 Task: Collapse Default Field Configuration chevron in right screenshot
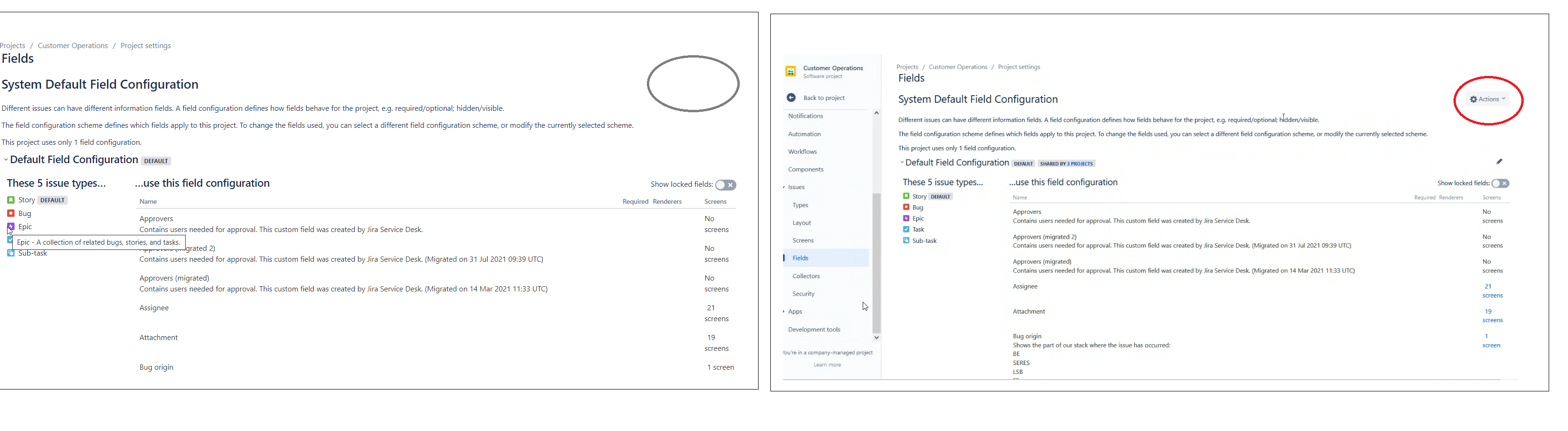pyautogui.click(x=902, y=163)
